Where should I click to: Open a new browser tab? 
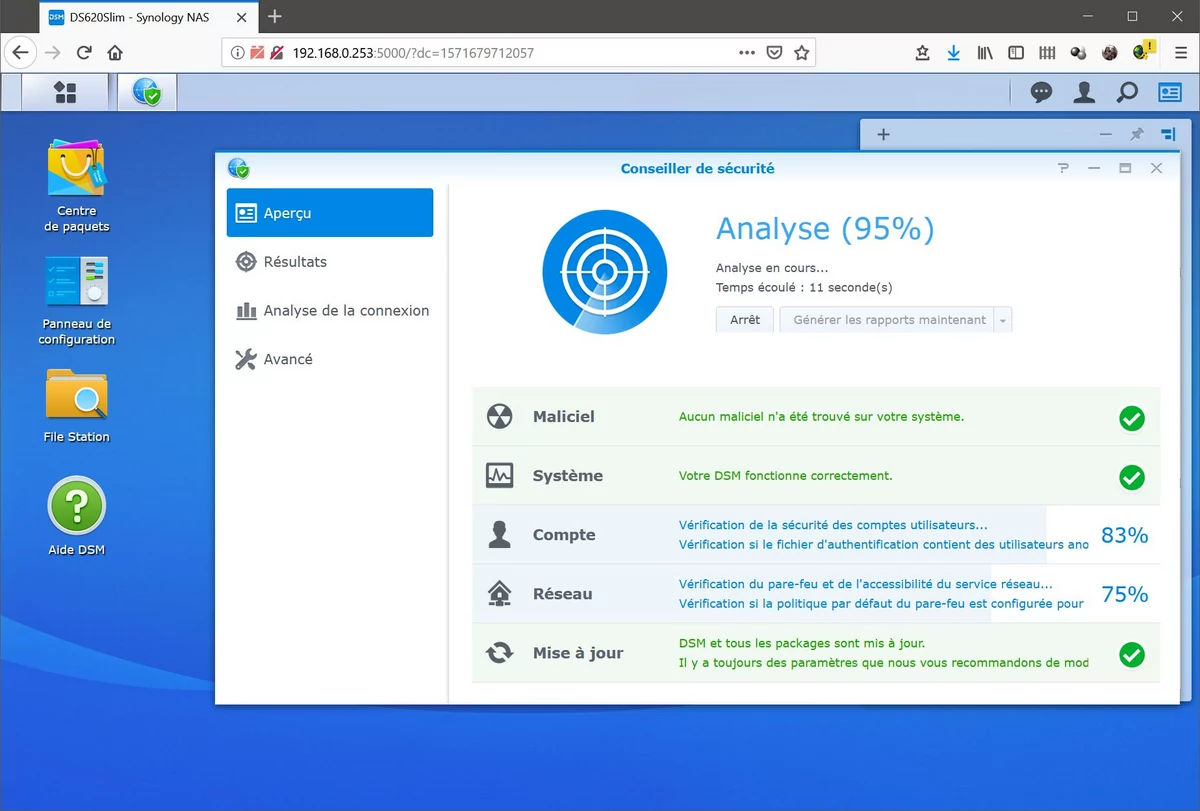pos(275,17)
